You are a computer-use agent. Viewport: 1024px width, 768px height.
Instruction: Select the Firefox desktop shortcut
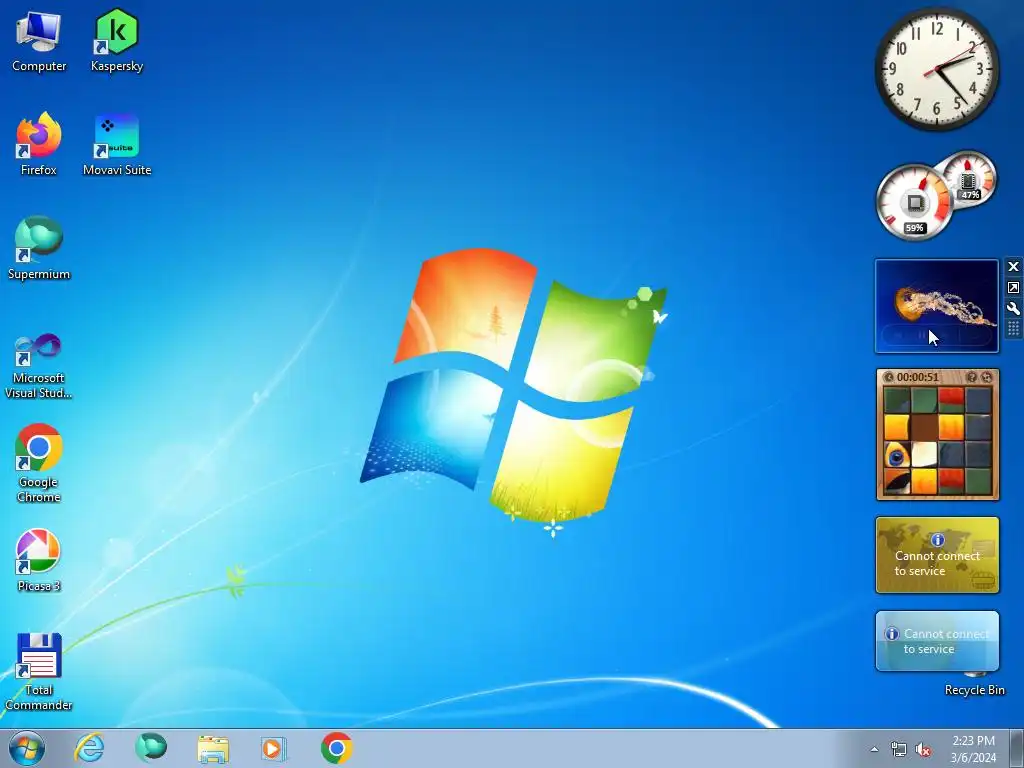pos(39,144)
